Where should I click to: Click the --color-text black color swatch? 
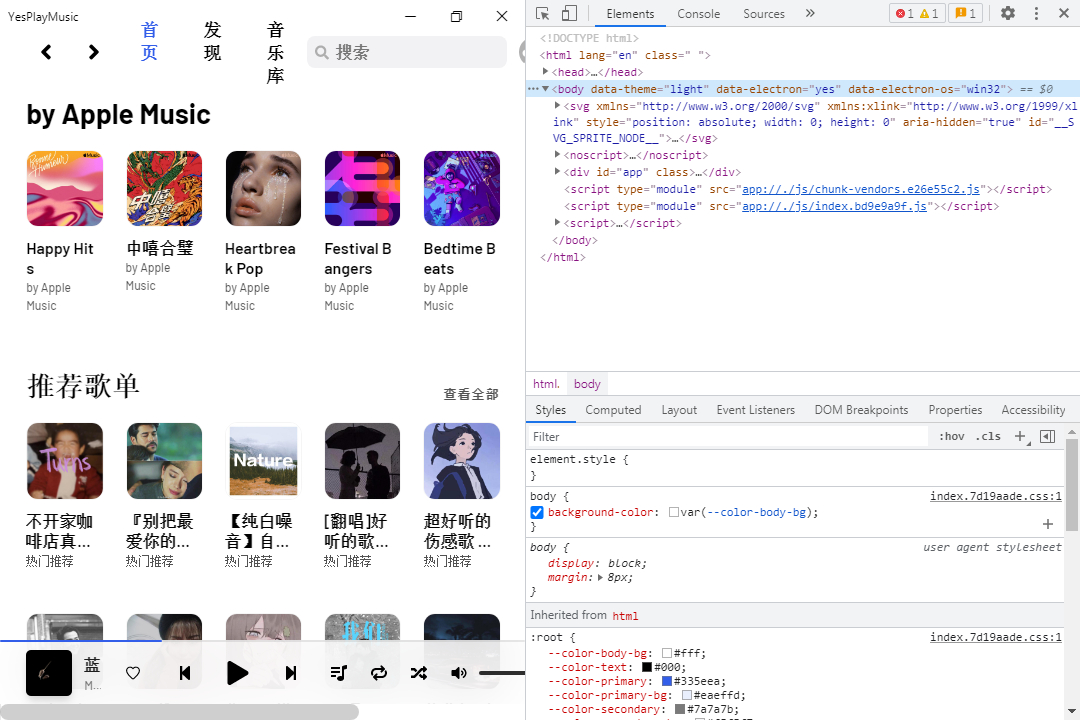pyautogui.click(x=647, y=667)
